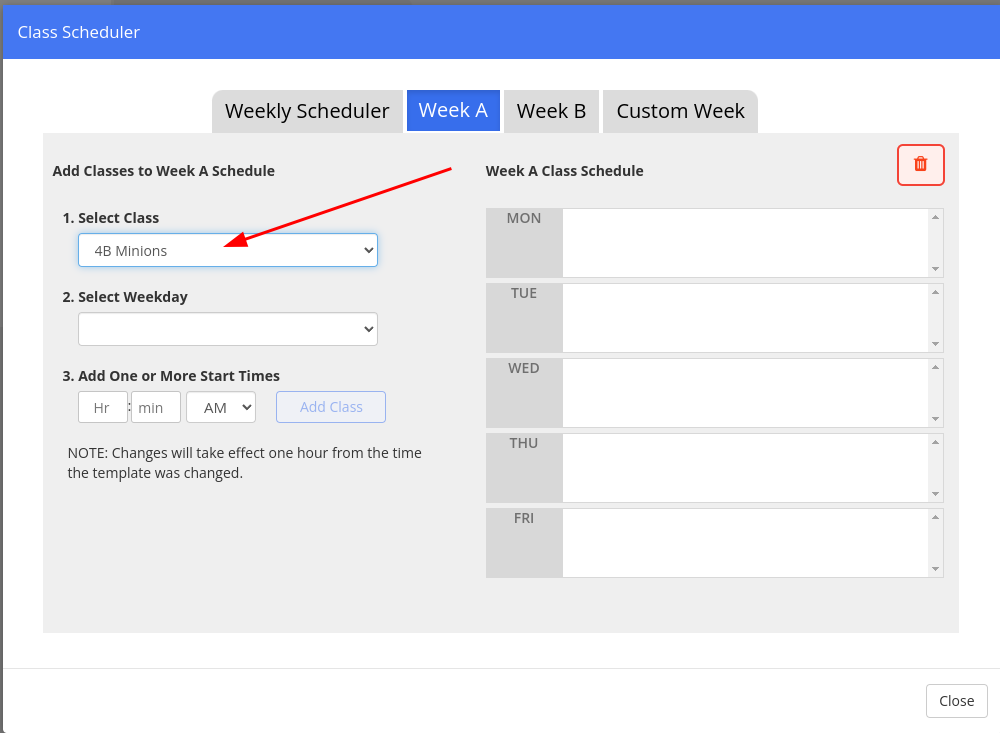Viewport: 1000px width, 733px height.
Task: Click the '2. Select Weekday' label
Action: [x=125, y=297]
